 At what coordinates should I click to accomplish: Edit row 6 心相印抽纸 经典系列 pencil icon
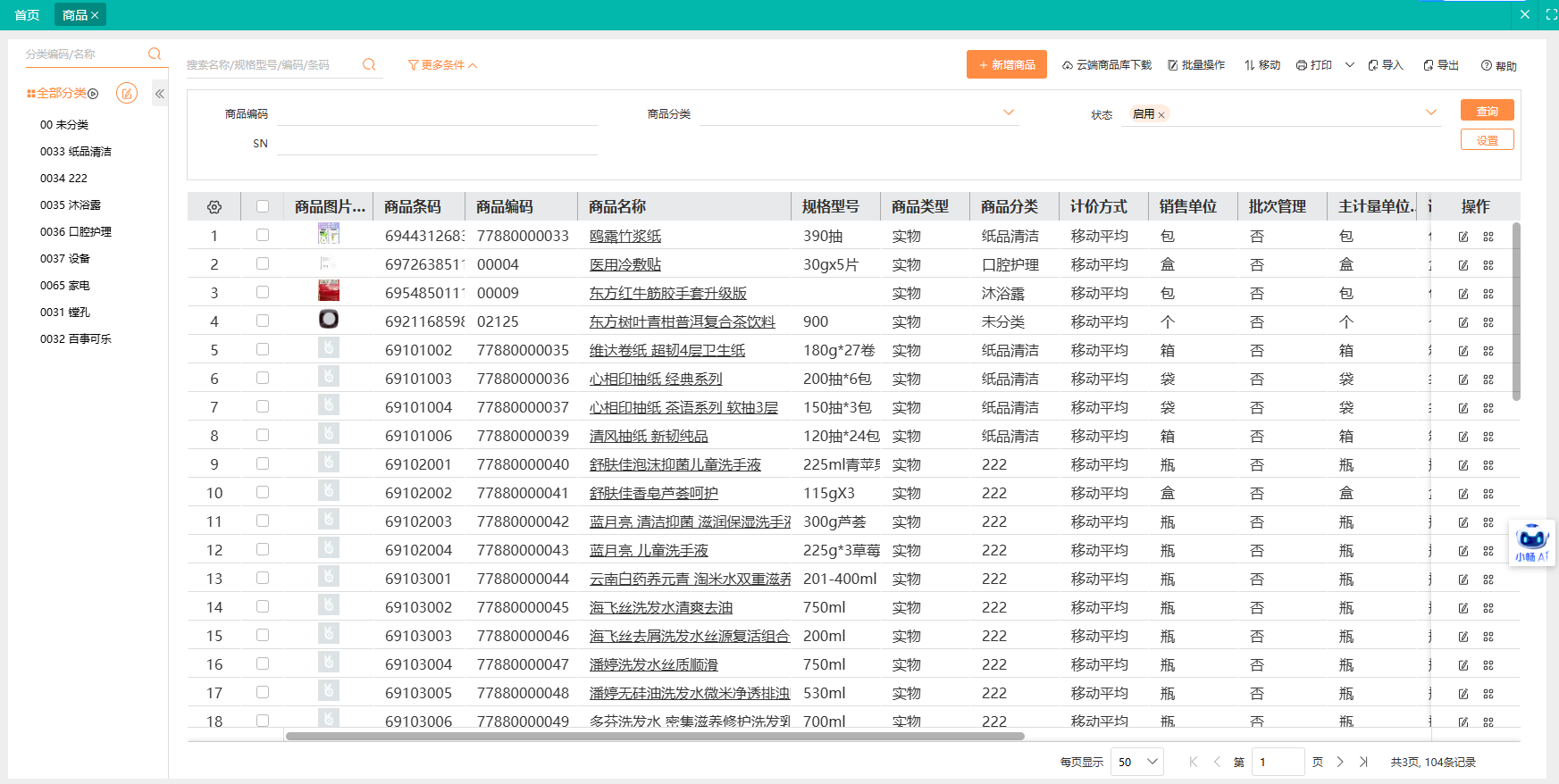[1463, 379]
